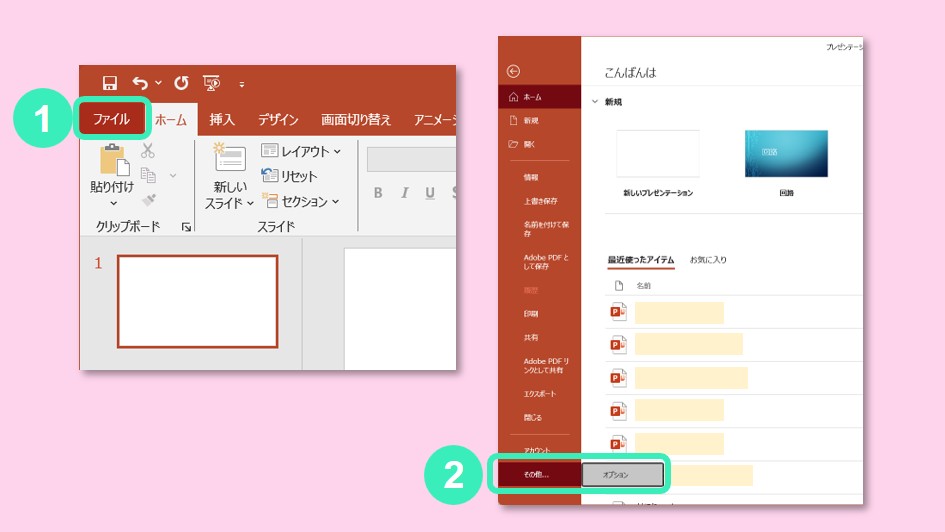Start slideshow from beginning icon
Screen dimensions: 945x532
pos(212,83)
